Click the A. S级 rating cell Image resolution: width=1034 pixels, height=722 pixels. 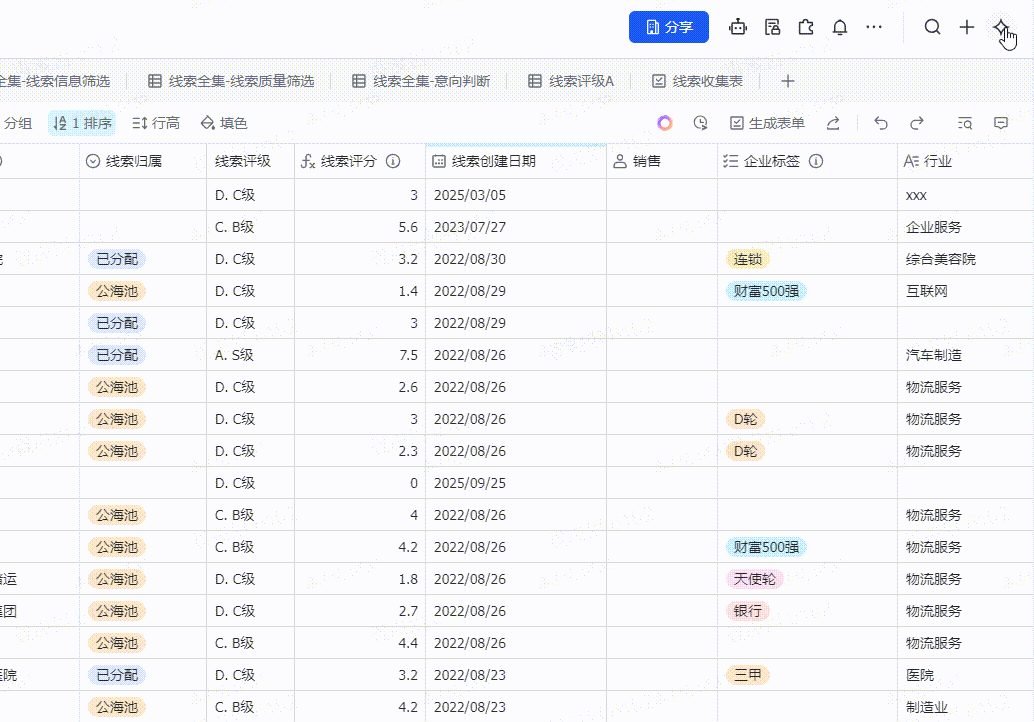click(251, 355)
